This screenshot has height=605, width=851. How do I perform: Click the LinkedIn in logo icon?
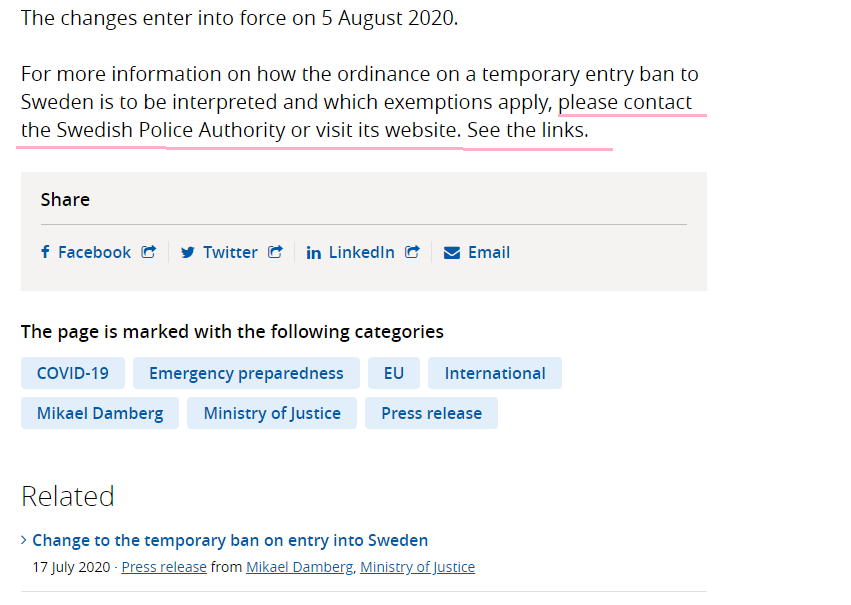point(314,252)
